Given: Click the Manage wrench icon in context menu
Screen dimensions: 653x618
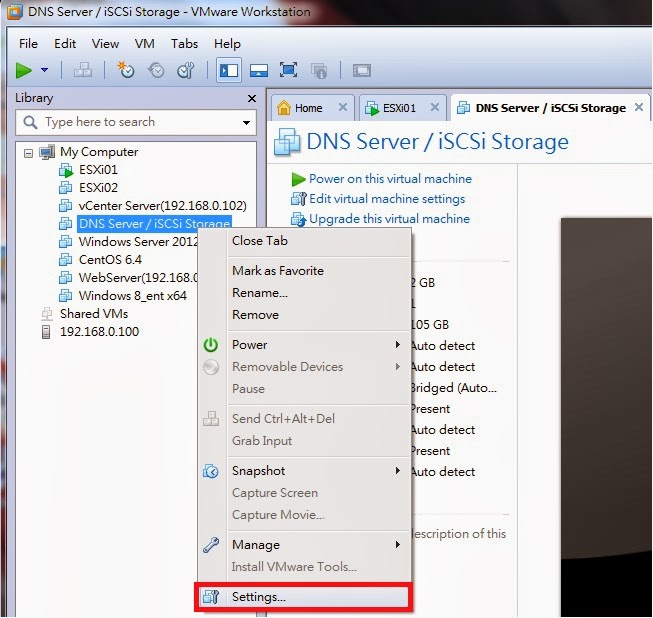Looking at the screenshot, I should (x=211, y=545).
